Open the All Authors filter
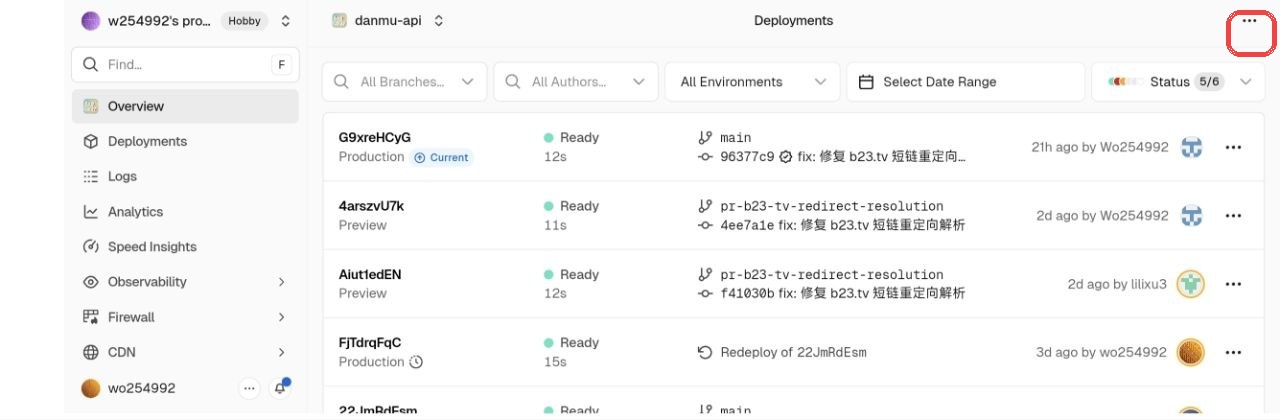1280x420 pixels. [x=576, y=82]
